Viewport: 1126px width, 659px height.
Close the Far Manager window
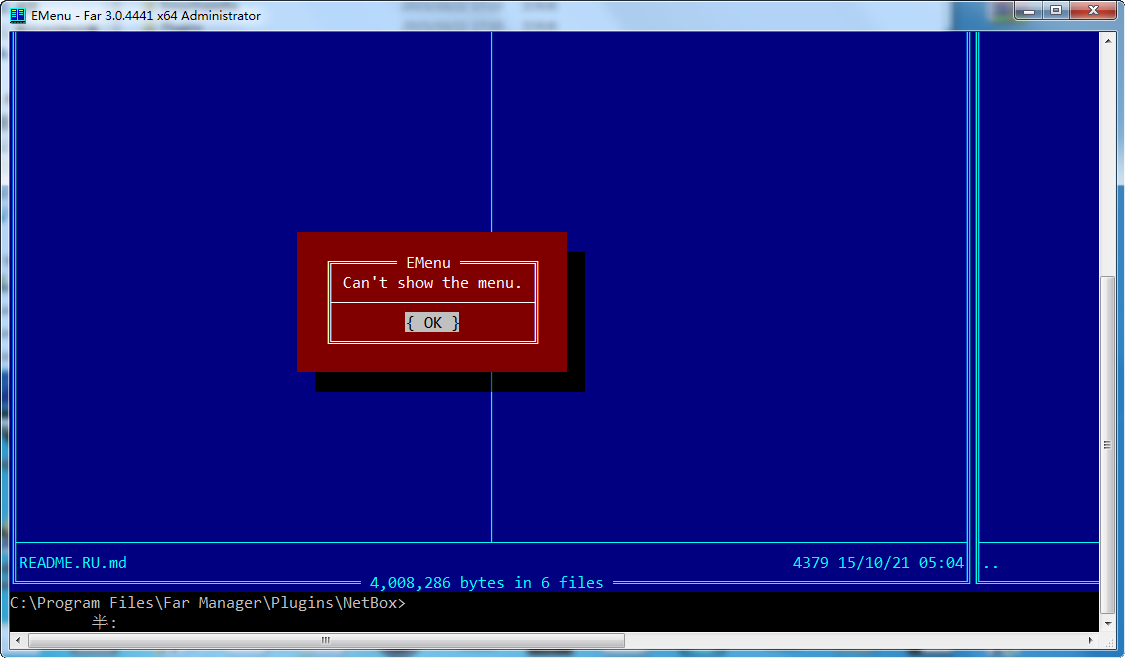pyautogui.click(x=1092, y=10)
